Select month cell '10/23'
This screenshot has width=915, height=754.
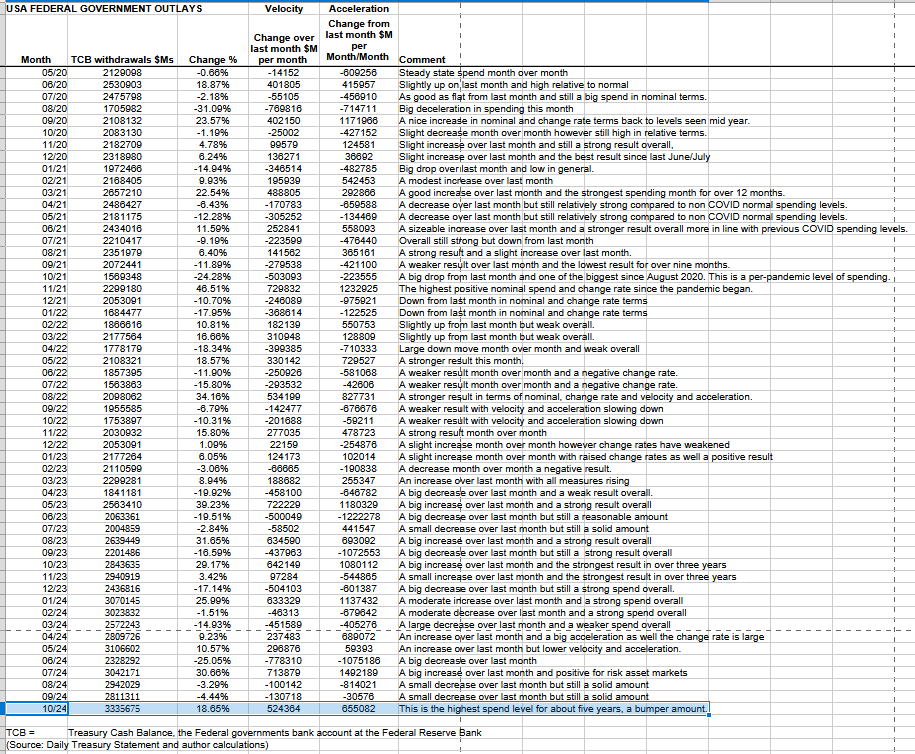[x=54, y=565]
